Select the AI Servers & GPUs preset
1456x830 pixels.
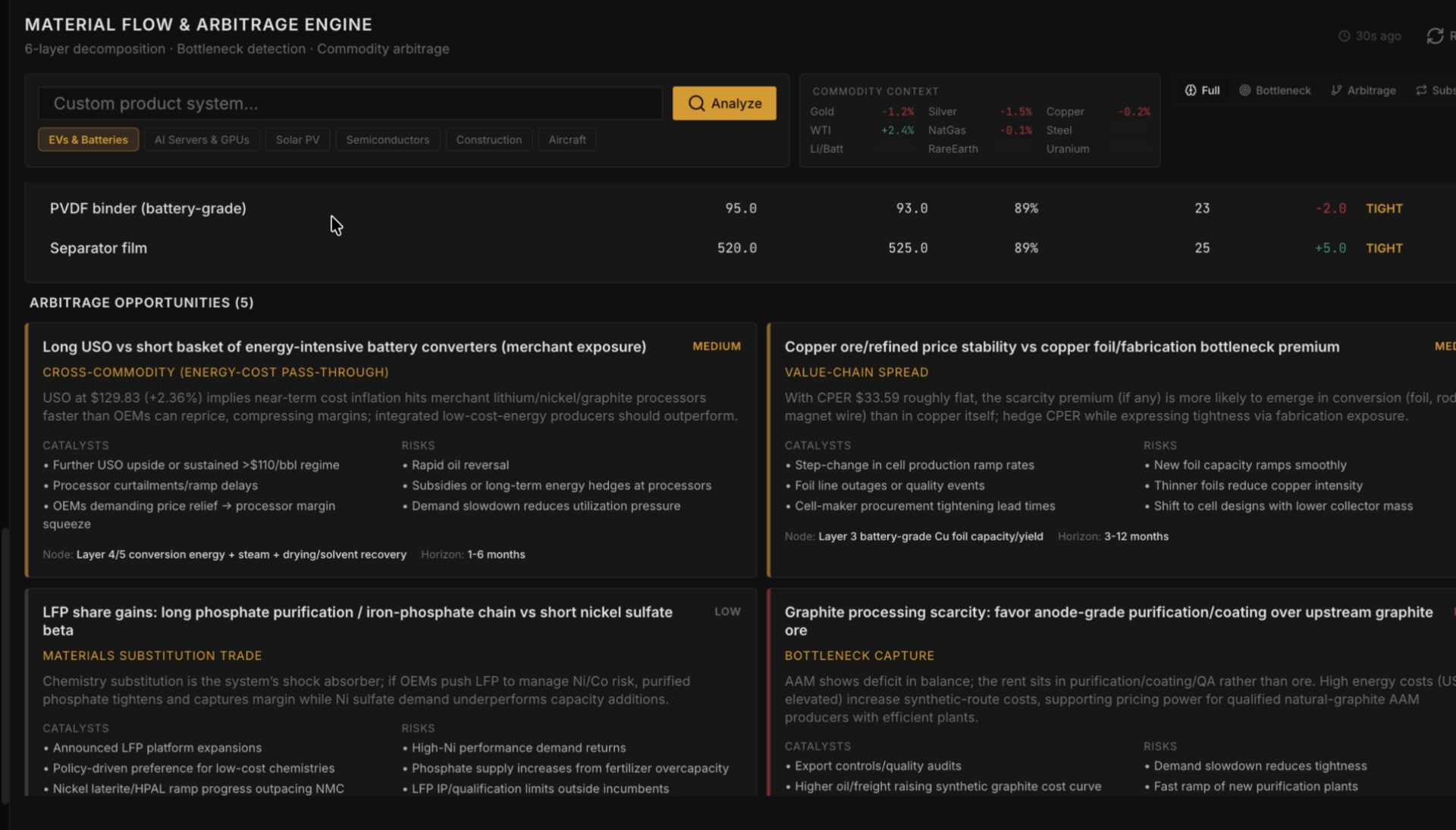click(202, 139)
